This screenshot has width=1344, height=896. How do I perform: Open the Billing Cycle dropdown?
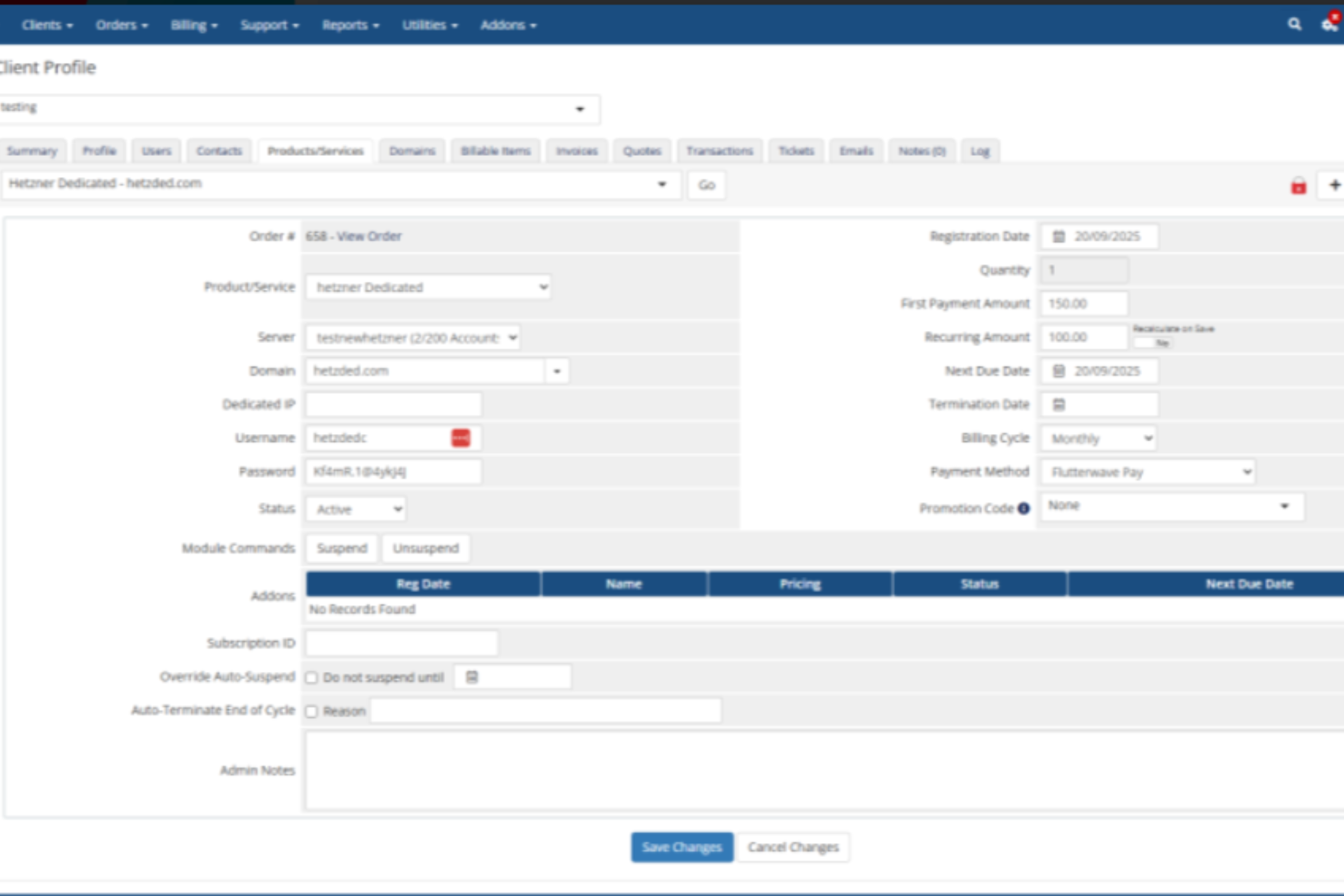coord(1098,439)
